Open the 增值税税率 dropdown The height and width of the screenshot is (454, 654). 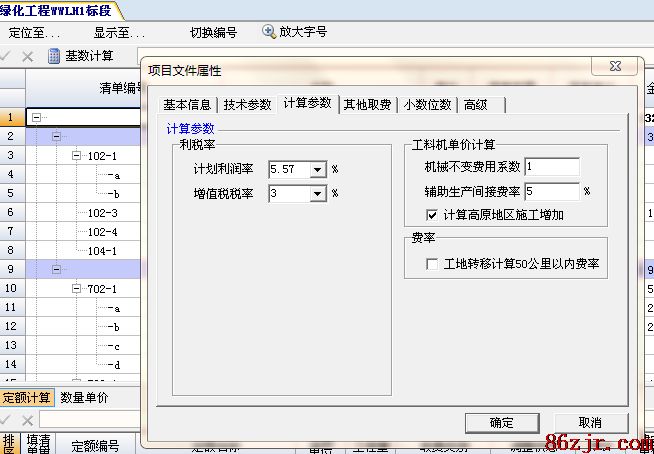point(318,193)
